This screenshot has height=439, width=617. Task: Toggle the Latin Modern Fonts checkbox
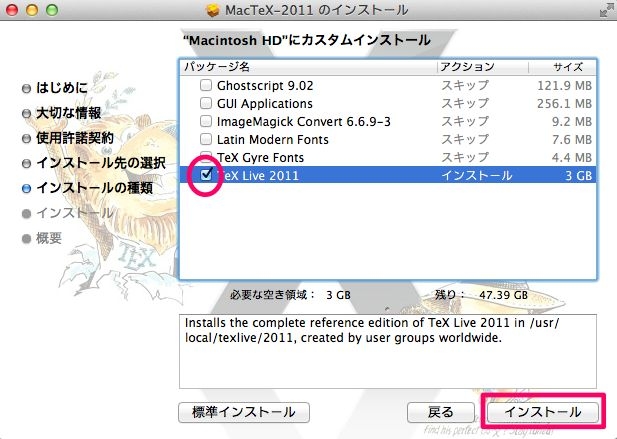[206, 139]
